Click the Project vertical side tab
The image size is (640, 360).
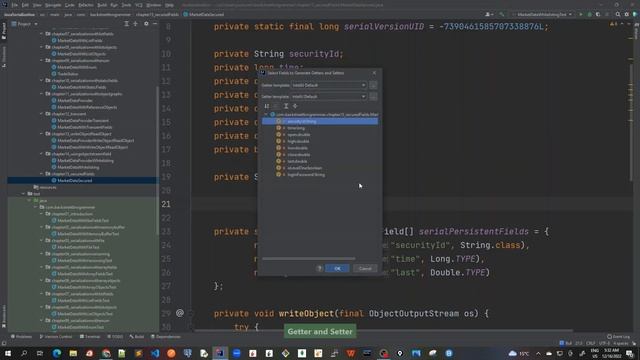4,31
